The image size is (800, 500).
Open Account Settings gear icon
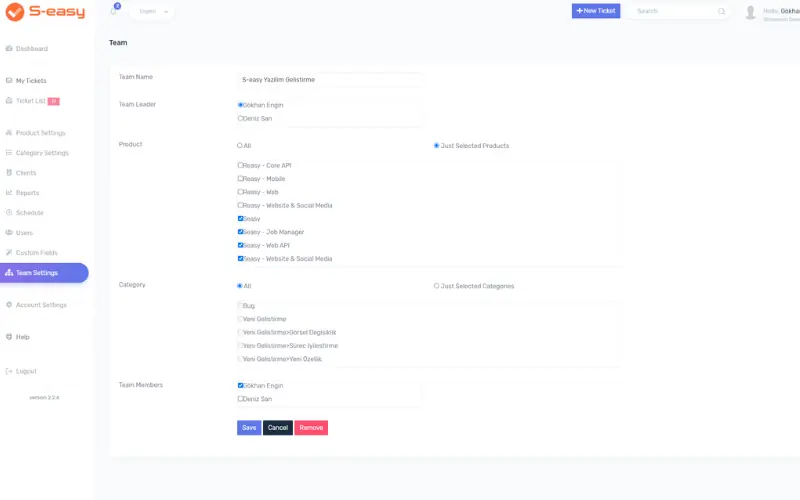coord(9,305)
